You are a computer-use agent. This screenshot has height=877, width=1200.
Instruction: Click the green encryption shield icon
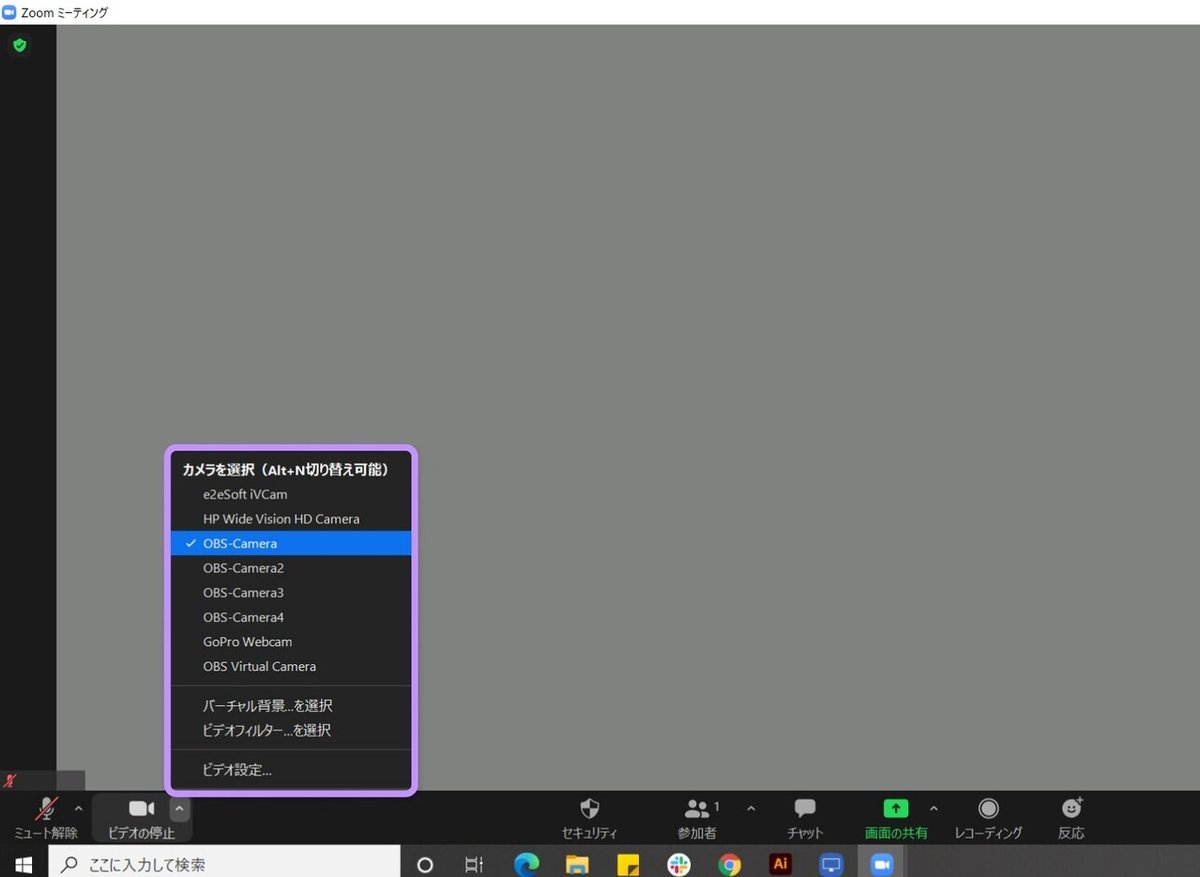pos(19,45)
